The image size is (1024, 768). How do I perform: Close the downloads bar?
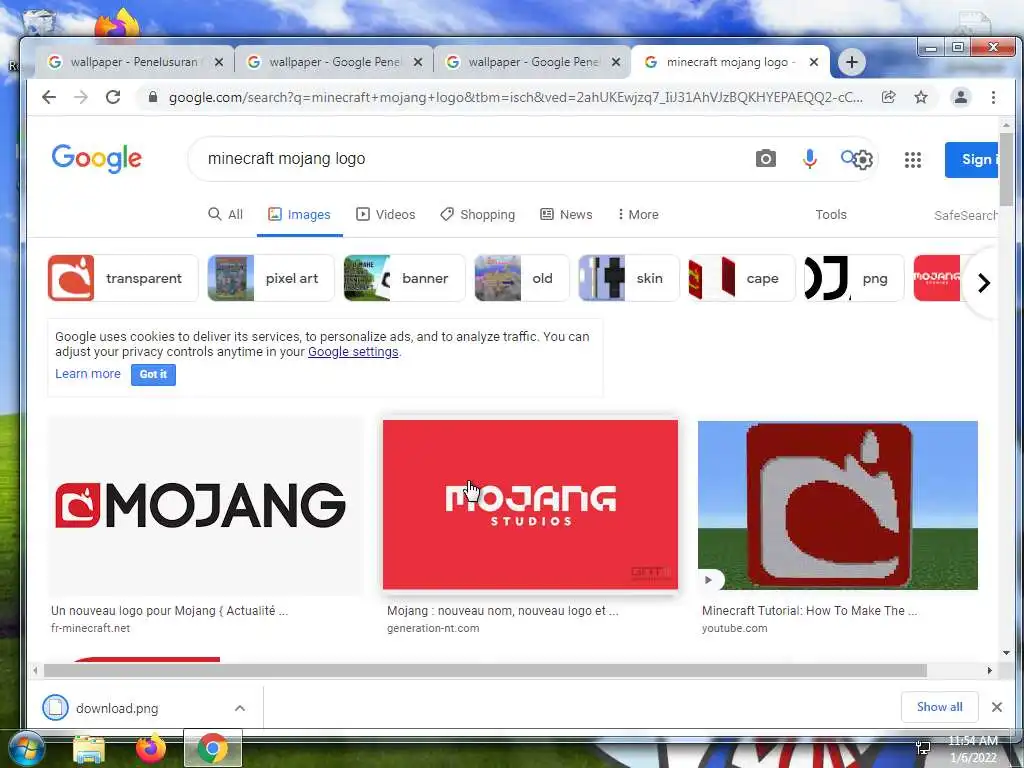(997, 707)
